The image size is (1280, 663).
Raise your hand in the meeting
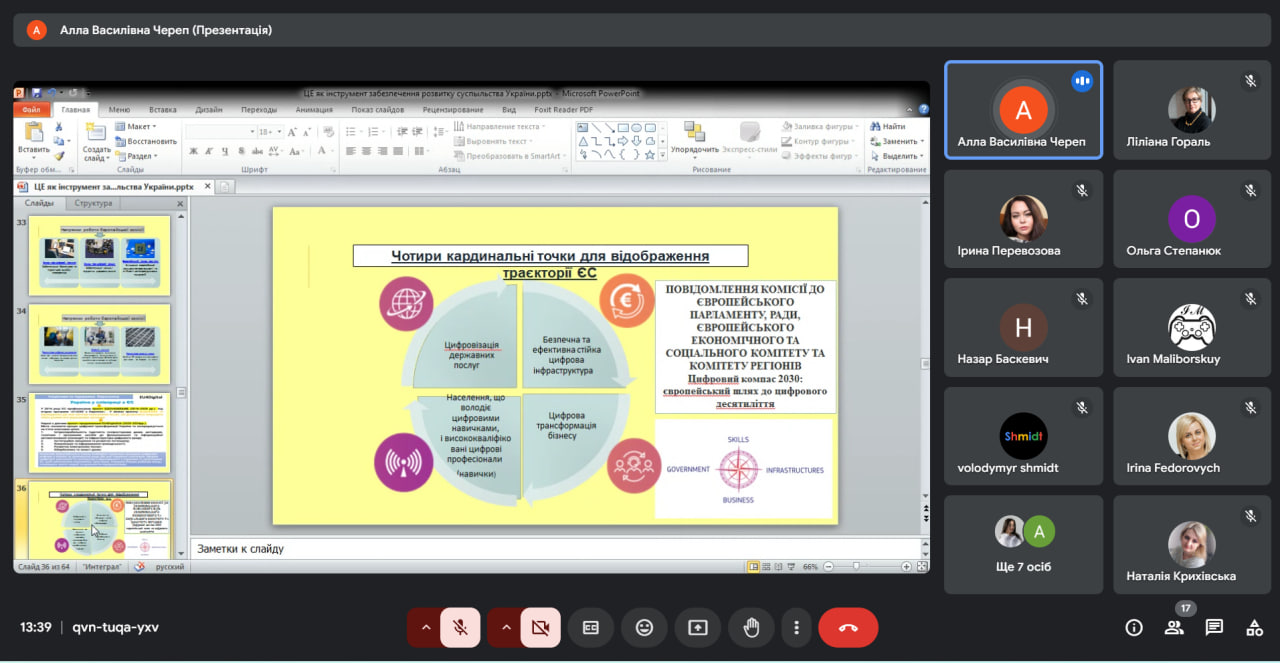click(x=751, y=628)
